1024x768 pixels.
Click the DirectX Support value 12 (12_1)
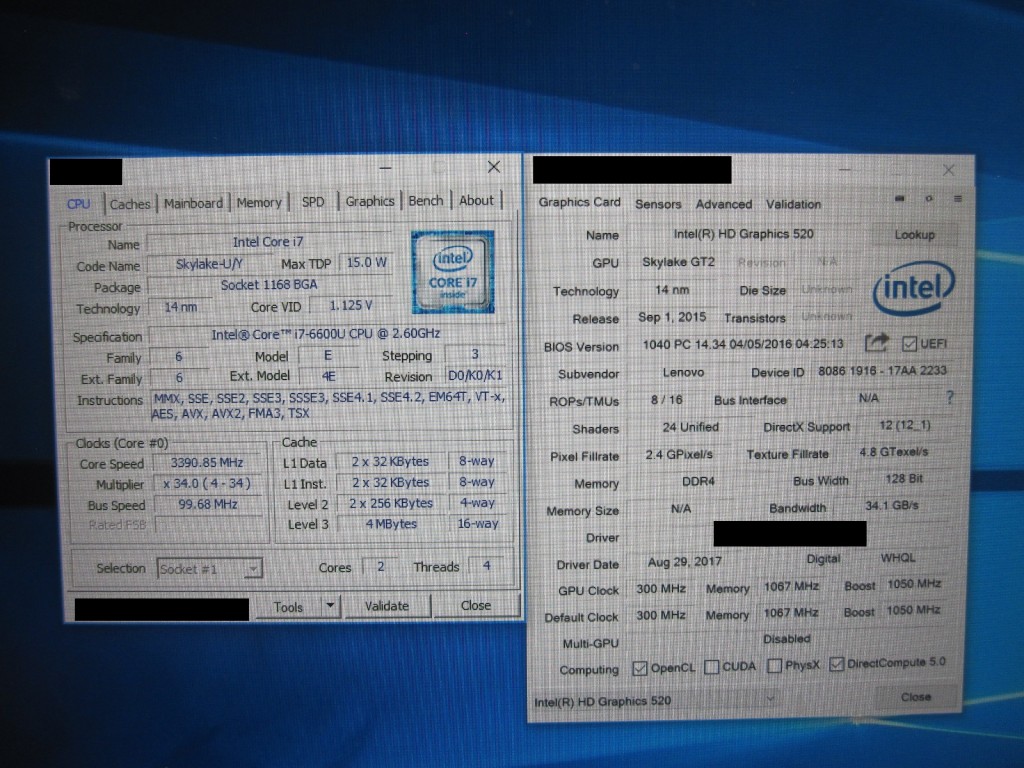point(904,425)
